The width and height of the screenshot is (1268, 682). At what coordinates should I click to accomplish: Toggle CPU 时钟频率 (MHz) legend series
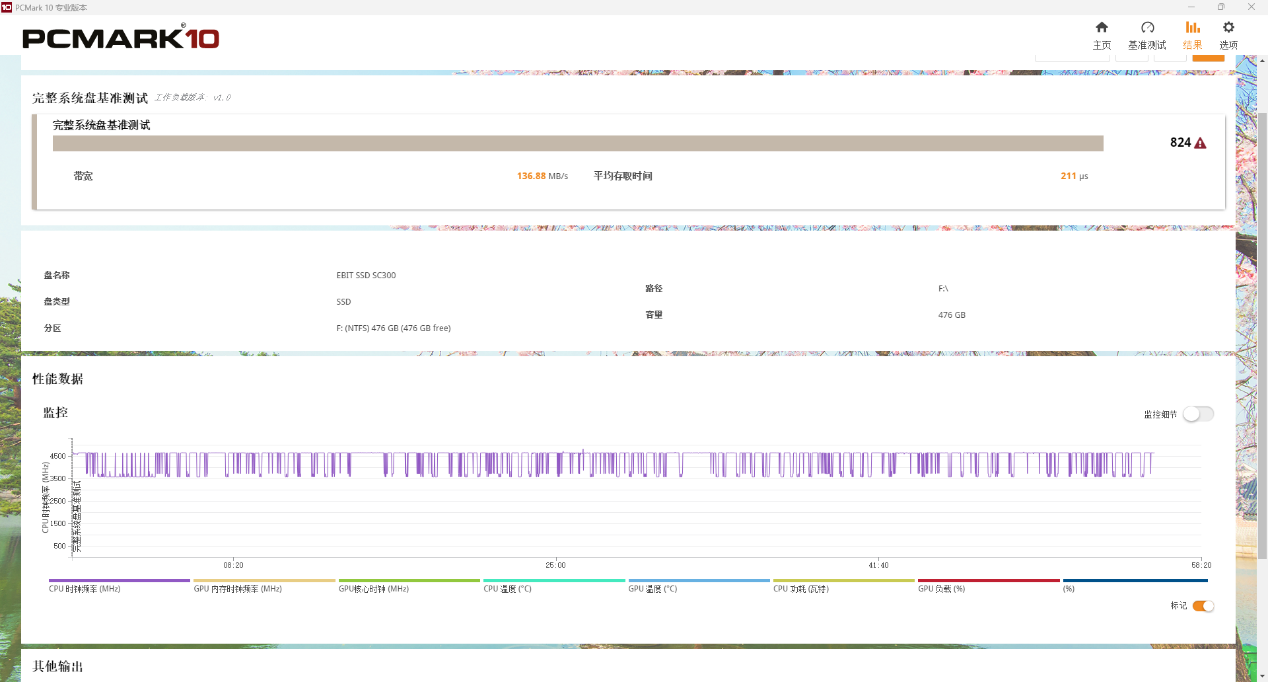click(x=85, y=589)
